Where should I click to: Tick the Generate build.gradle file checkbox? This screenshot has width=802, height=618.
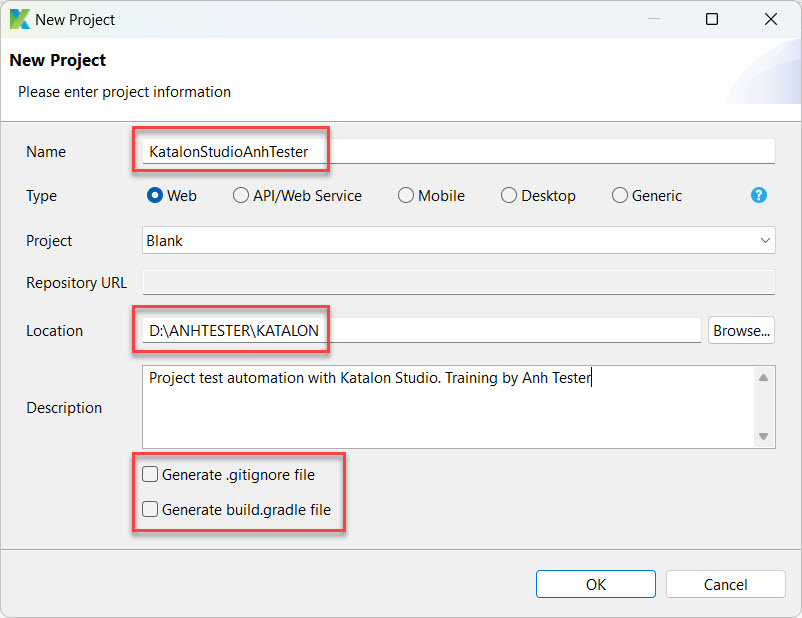[150, 509]
